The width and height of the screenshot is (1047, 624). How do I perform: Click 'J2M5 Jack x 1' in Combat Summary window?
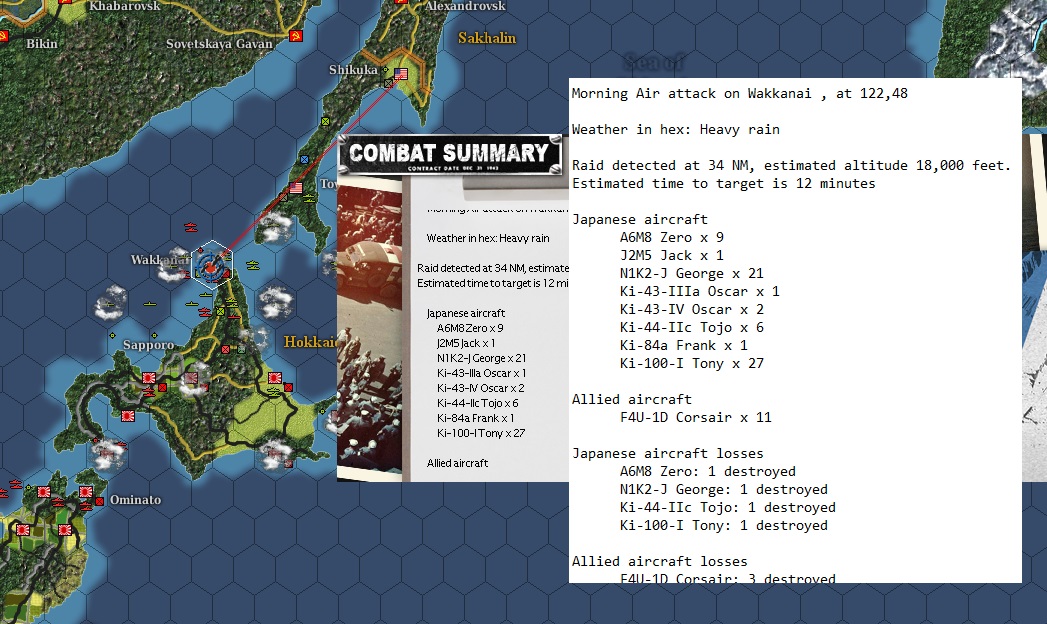(465, 343)
